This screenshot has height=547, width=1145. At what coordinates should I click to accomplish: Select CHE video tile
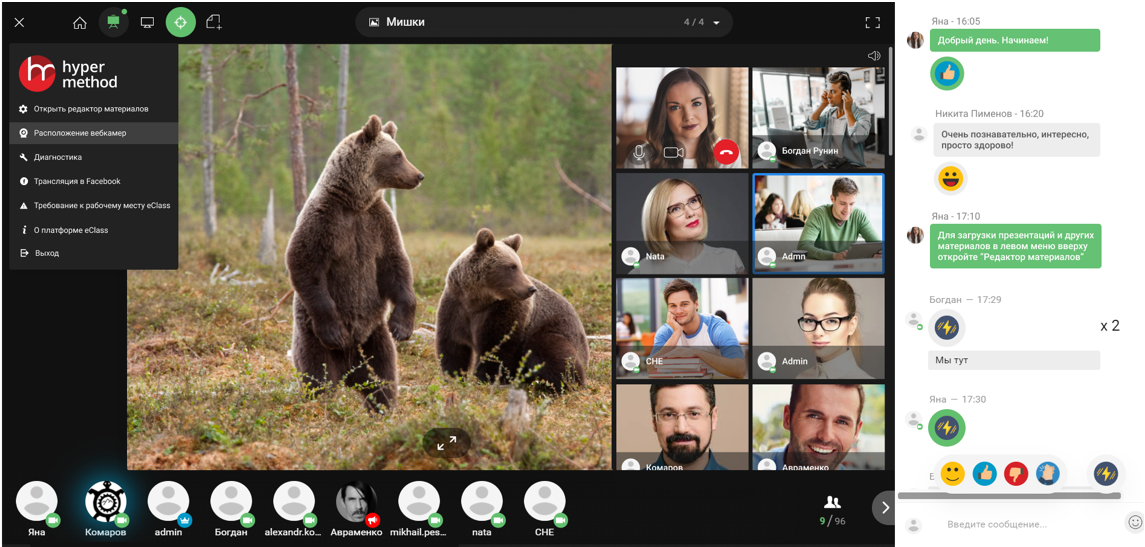tap(682, 329)
